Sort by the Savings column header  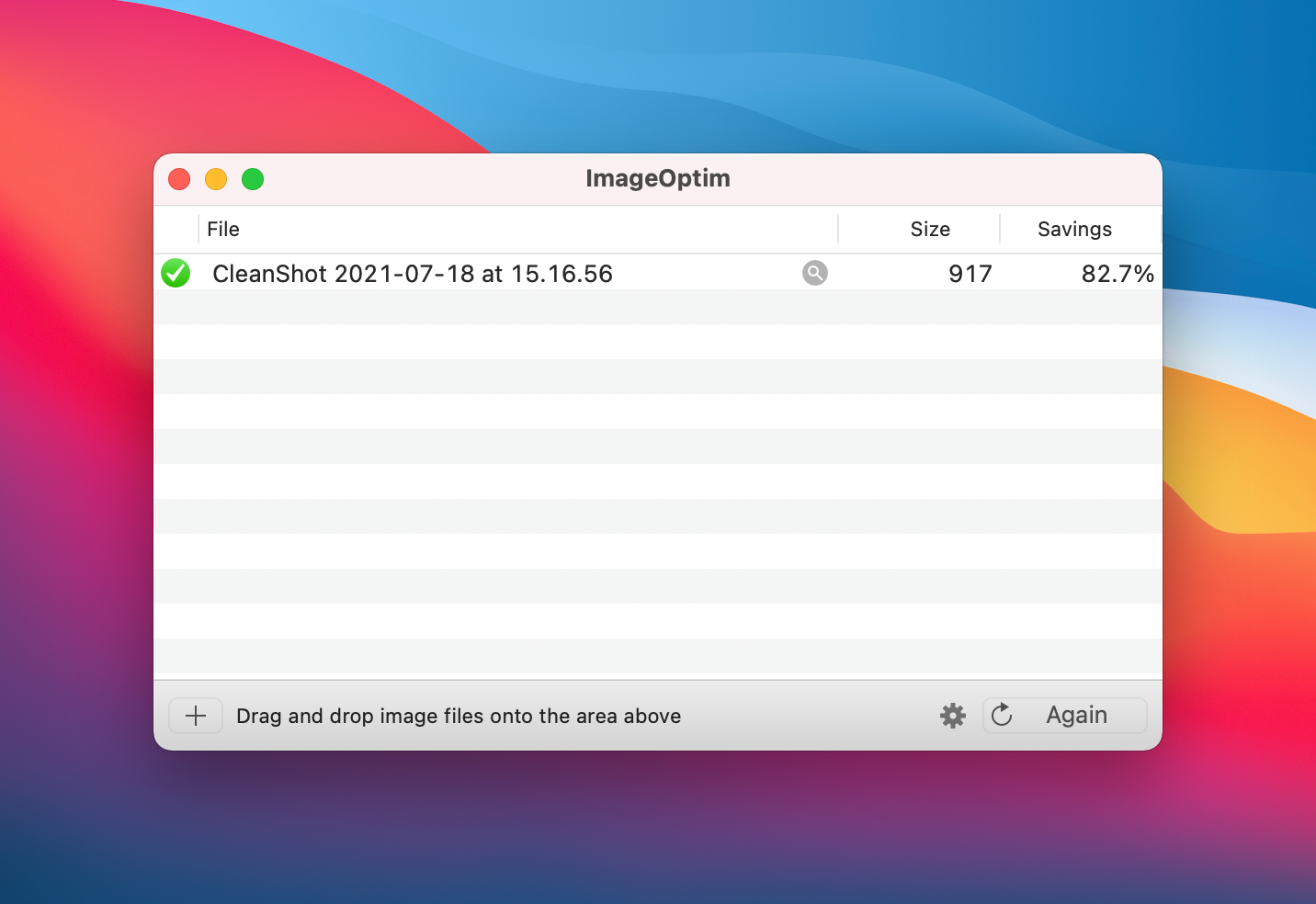[1081, 229]
